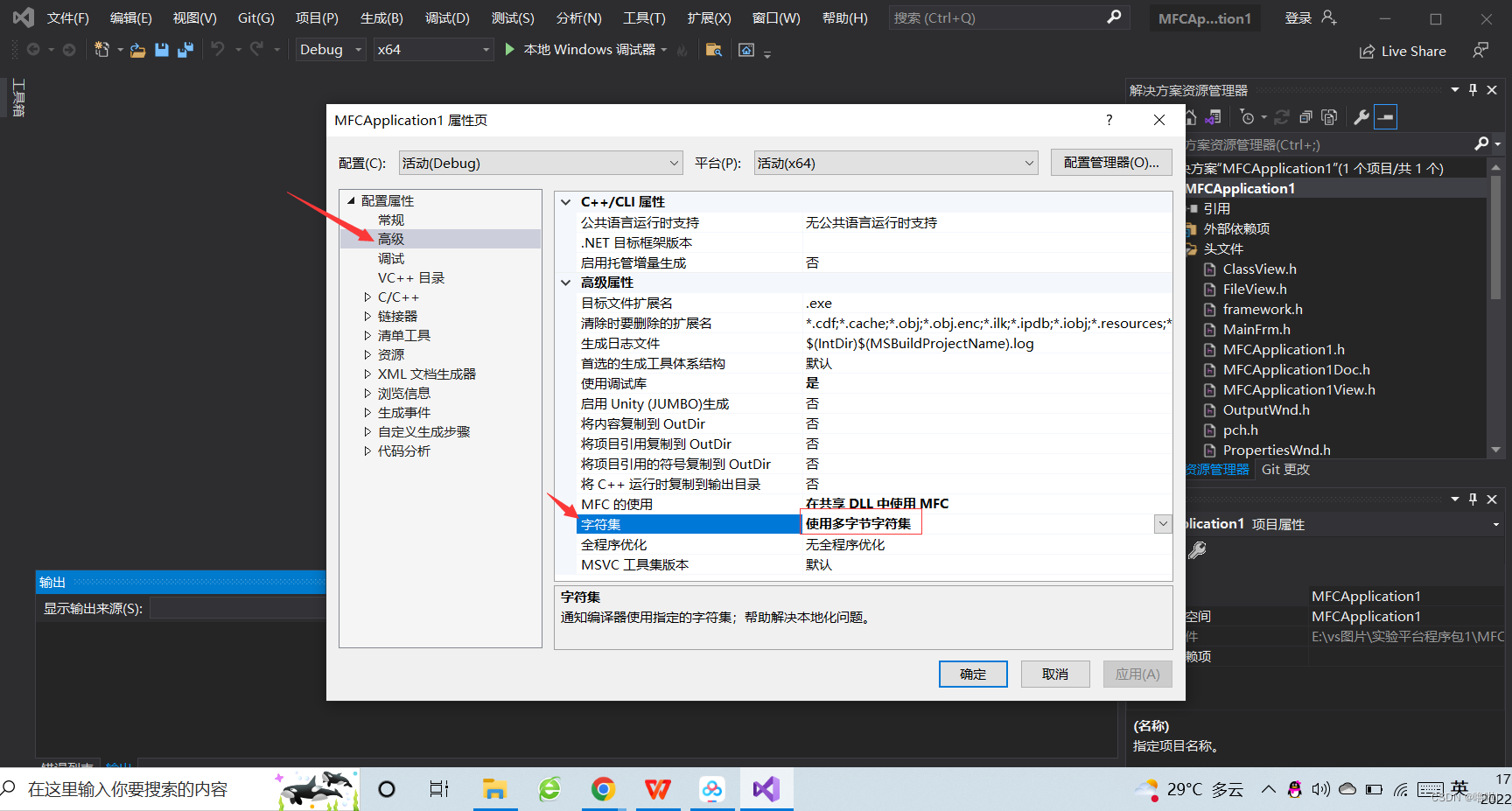Open properties wrench icon in Solution Explorer
This screenshot has width=1512, height=811.
pyautogui.click(x=1361, y=117)
